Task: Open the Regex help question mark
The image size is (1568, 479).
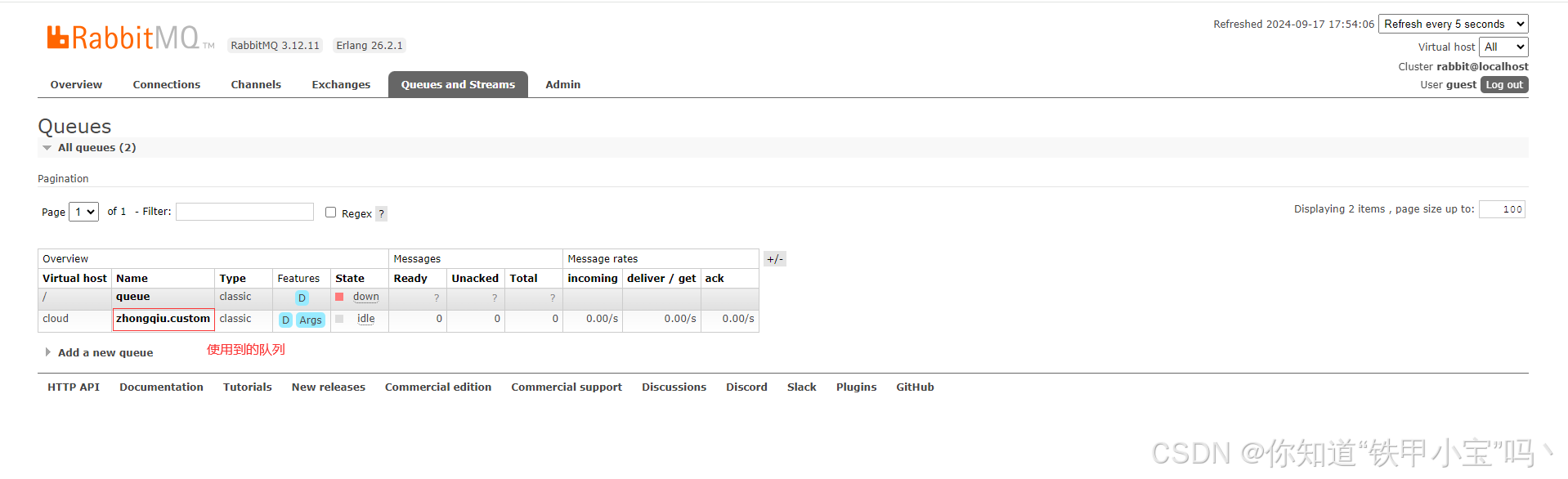Action: pos(381,213)
